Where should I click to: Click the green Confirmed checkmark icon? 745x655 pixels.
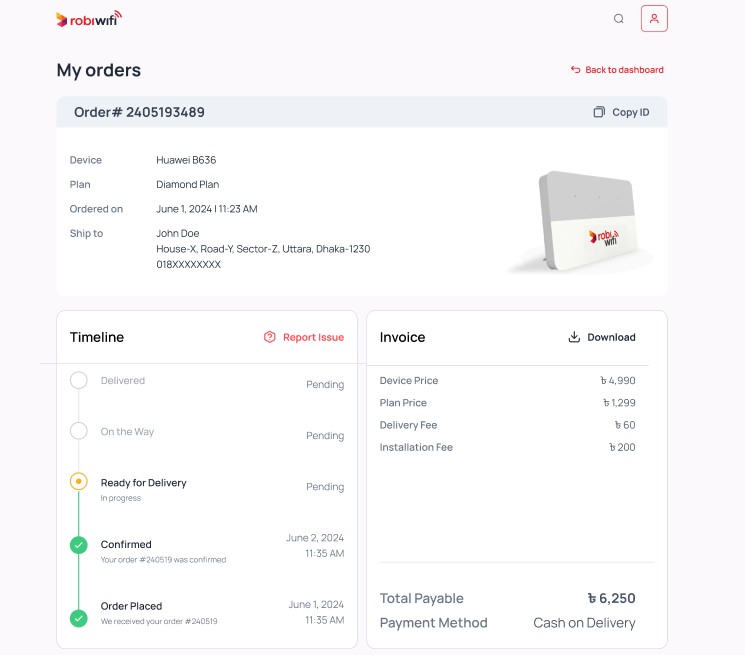tap(79, 545)
